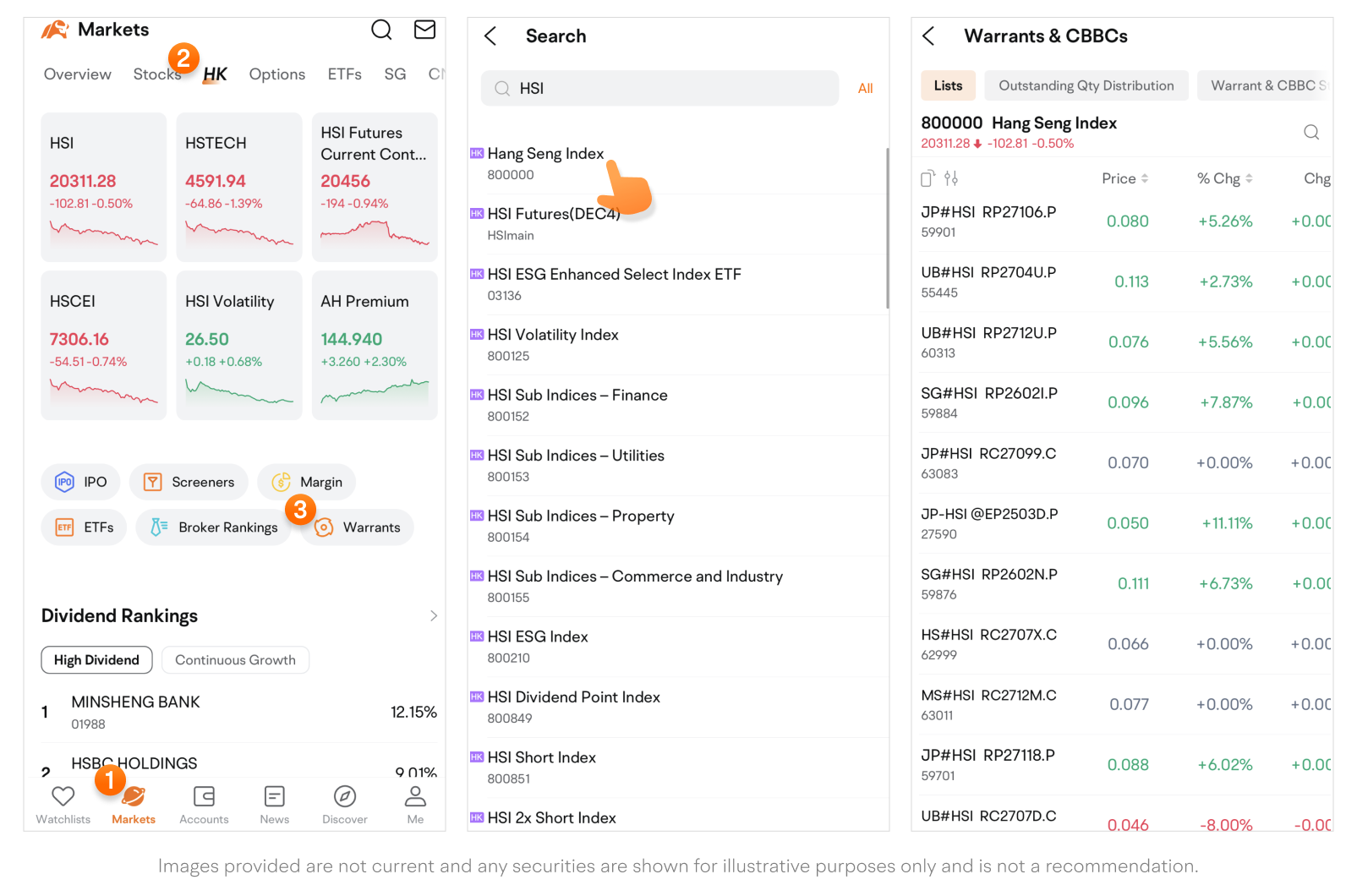The image size is (1357, 896).
Task: Select HSI ESG Index result
Action: (676, 647)
